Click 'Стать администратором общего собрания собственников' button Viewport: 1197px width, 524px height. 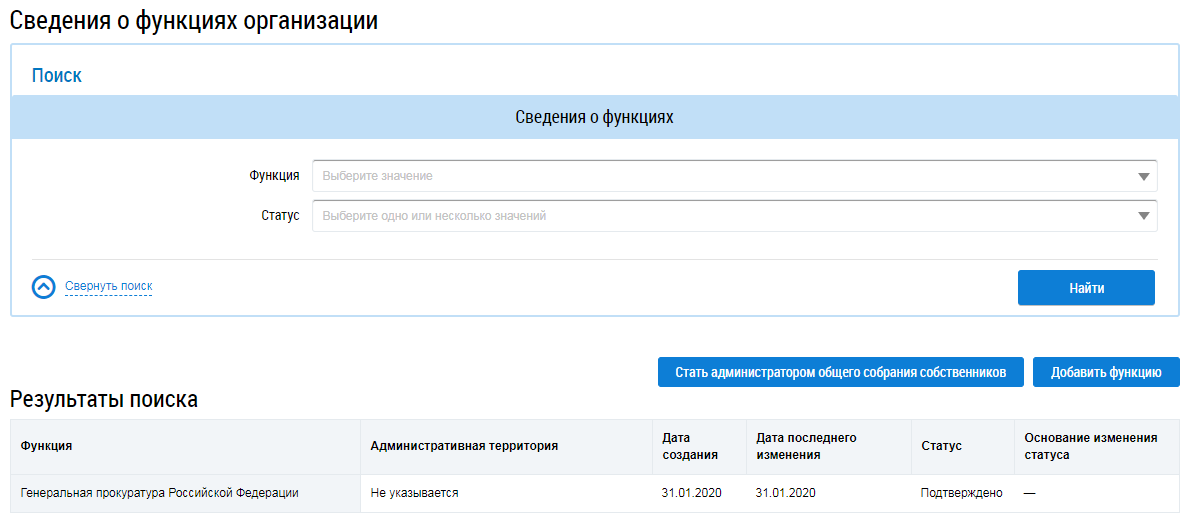point(840,372)
